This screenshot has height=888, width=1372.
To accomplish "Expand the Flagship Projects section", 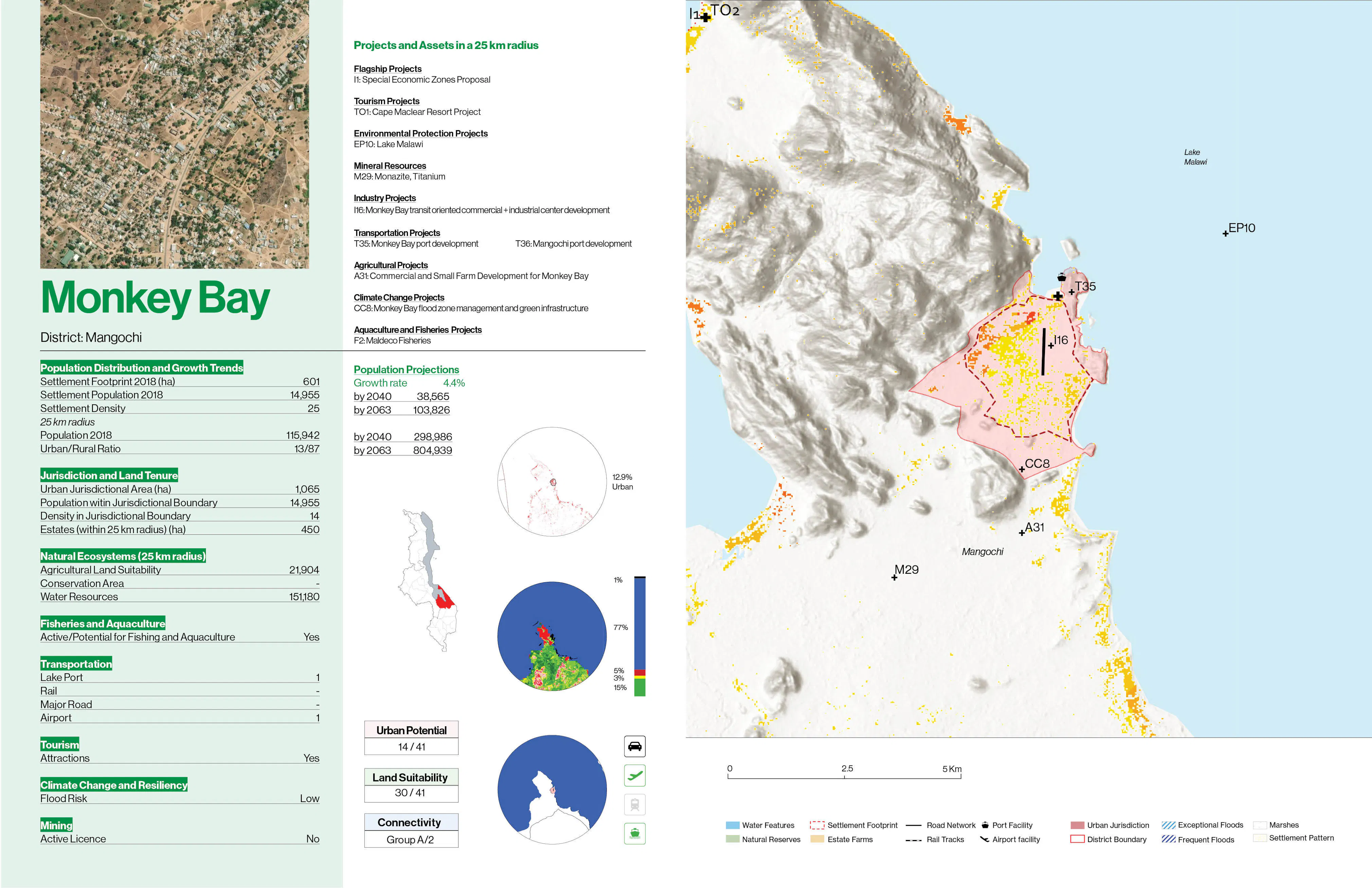I will point(387,69).
